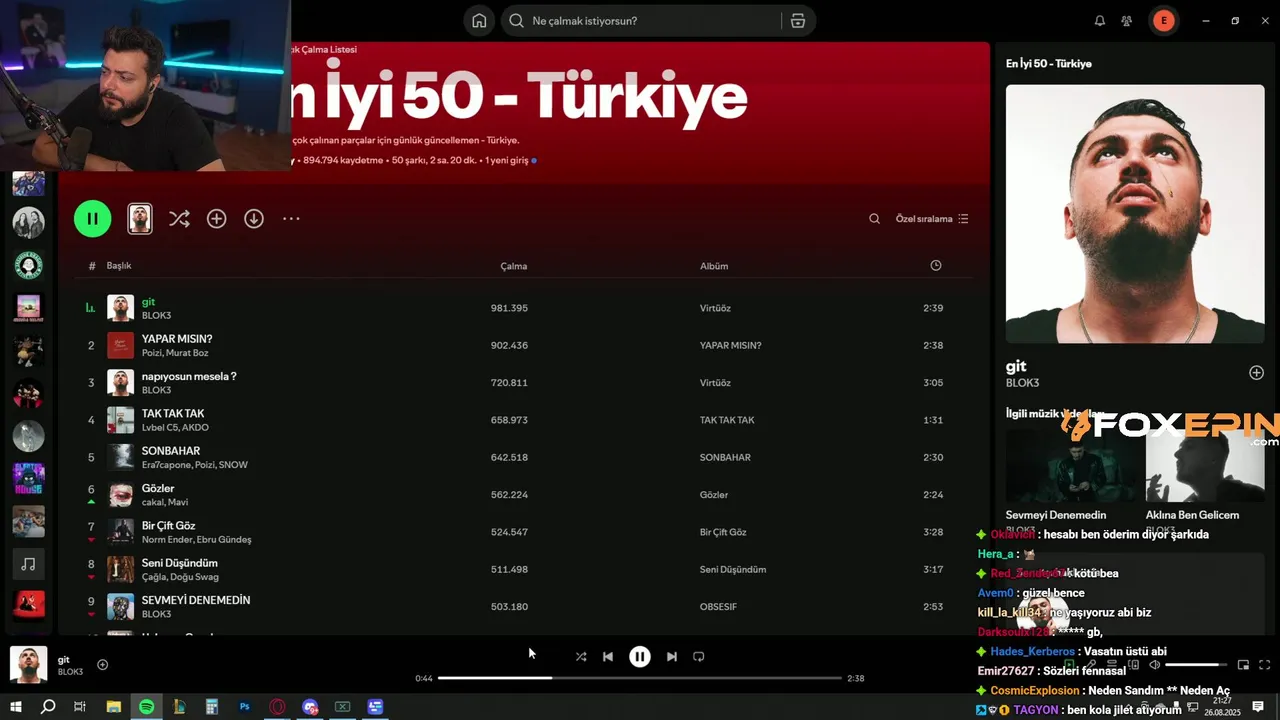Toggle playlist shuffle in the action bar
Viewport: 1280px width, 720px height.
pyautogui.click(x=179, y=218)
